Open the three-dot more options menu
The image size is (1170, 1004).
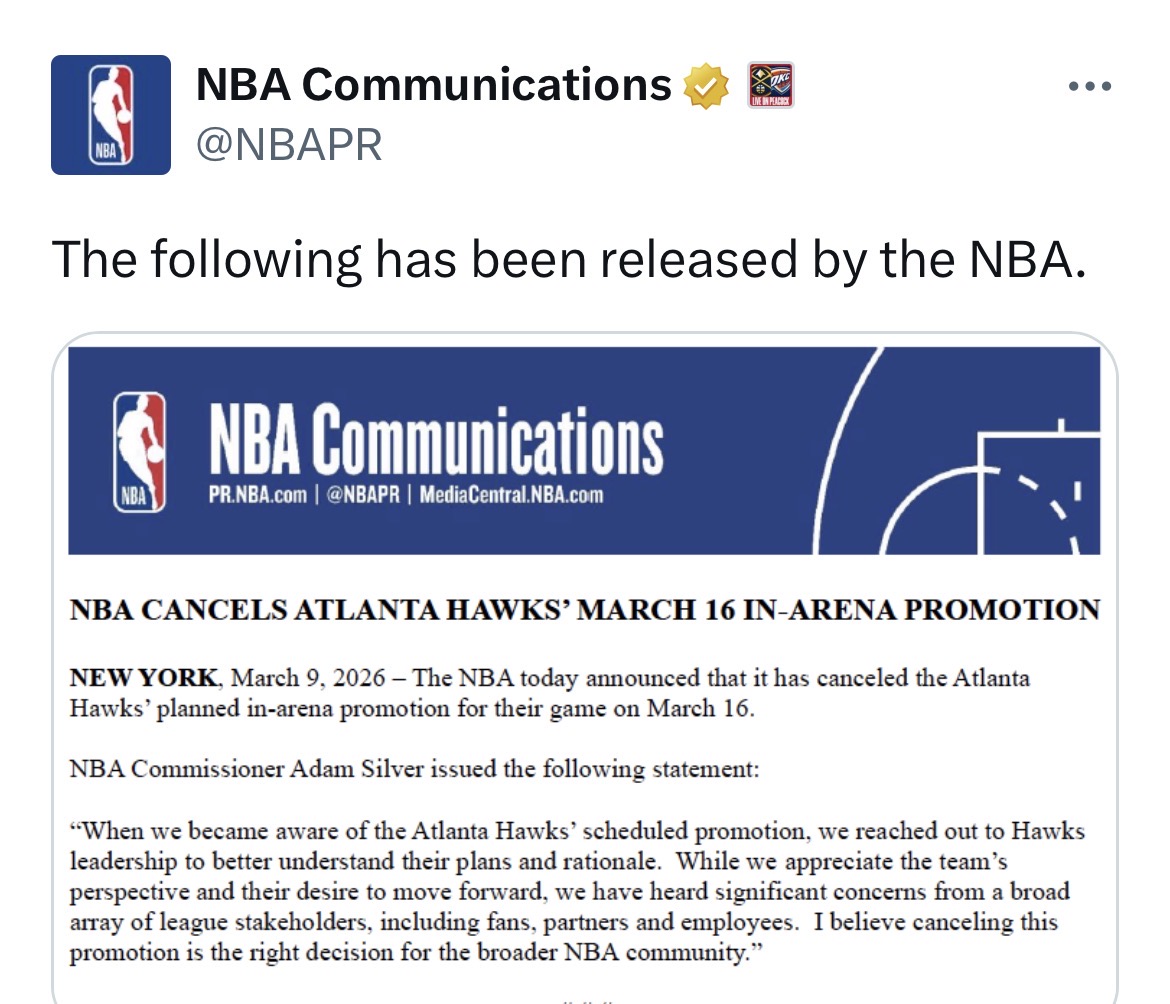coord(1089,87)
